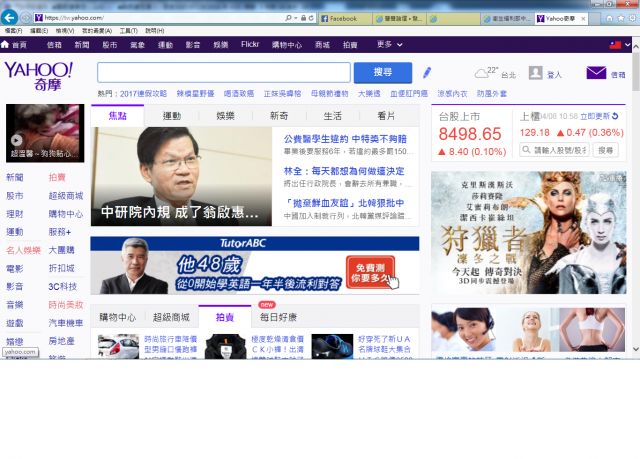
Task: Click the Yahoo home house icon
Action: click(x=5, y=44)
